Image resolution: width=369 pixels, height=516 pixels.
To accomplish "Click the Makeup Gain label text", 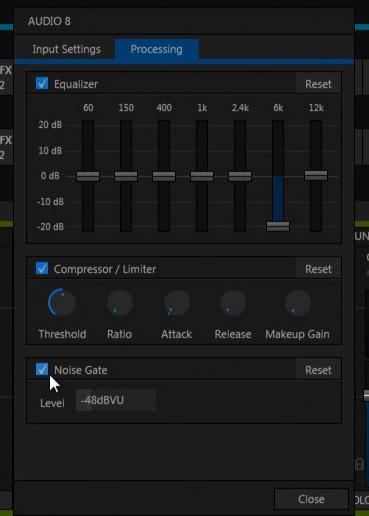I will point(297,334).
